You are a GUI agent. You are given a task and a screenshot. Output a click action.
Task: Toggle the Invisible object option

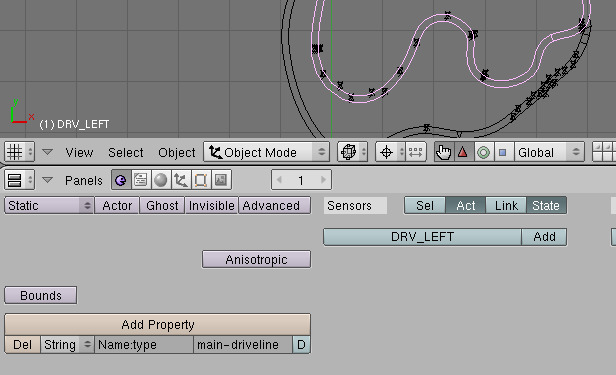pos(211,205)
